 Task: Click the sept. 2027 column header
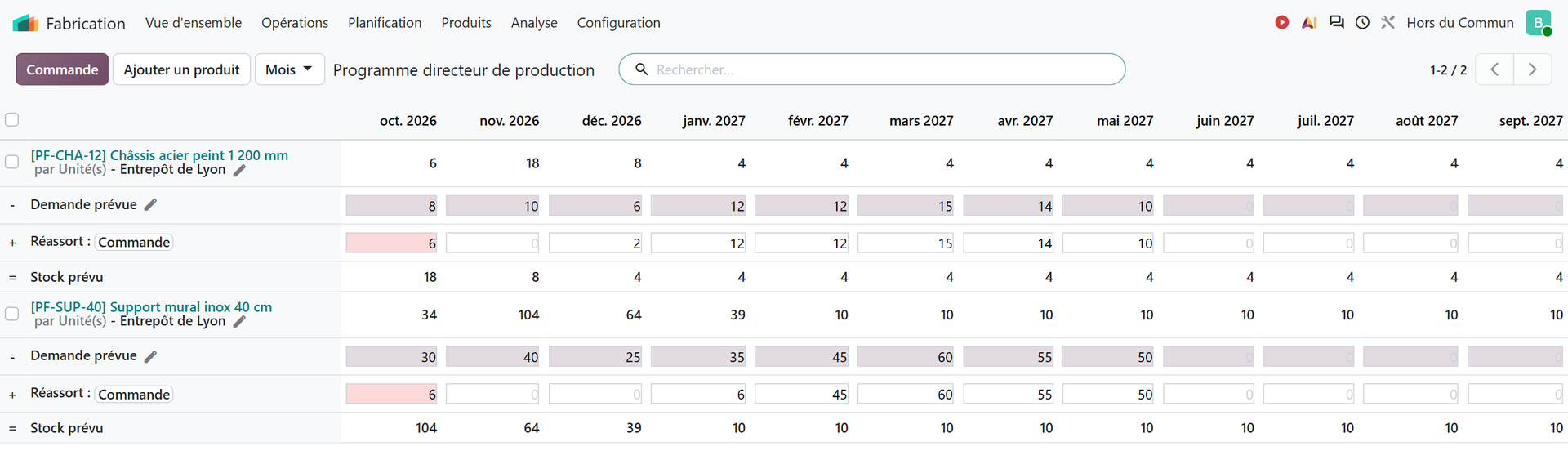(x=1530, y=121)
